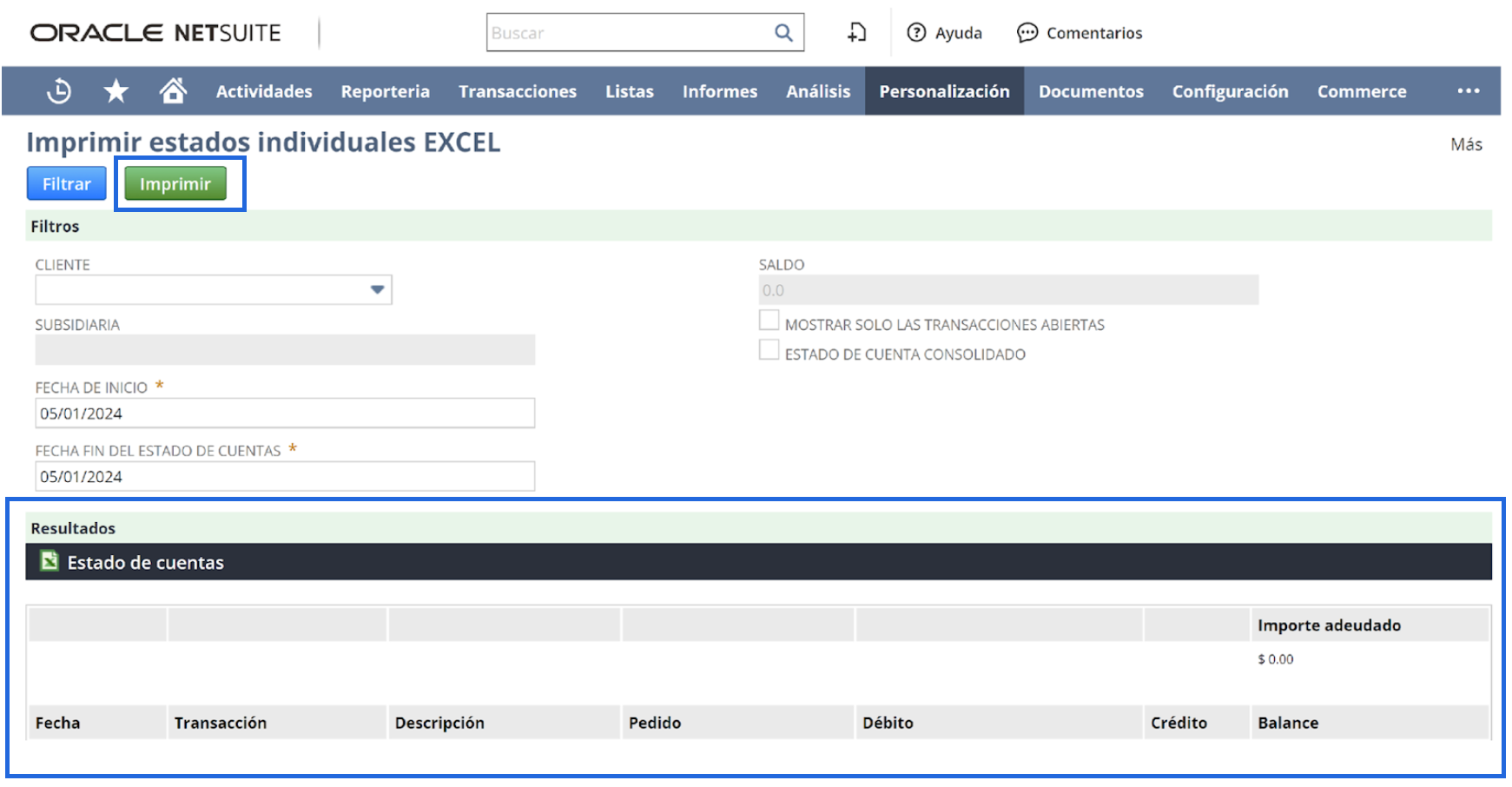The height and width of the screenshot is (787, 1512).
Task: Open the Configuración menu
Action: 1230,91
